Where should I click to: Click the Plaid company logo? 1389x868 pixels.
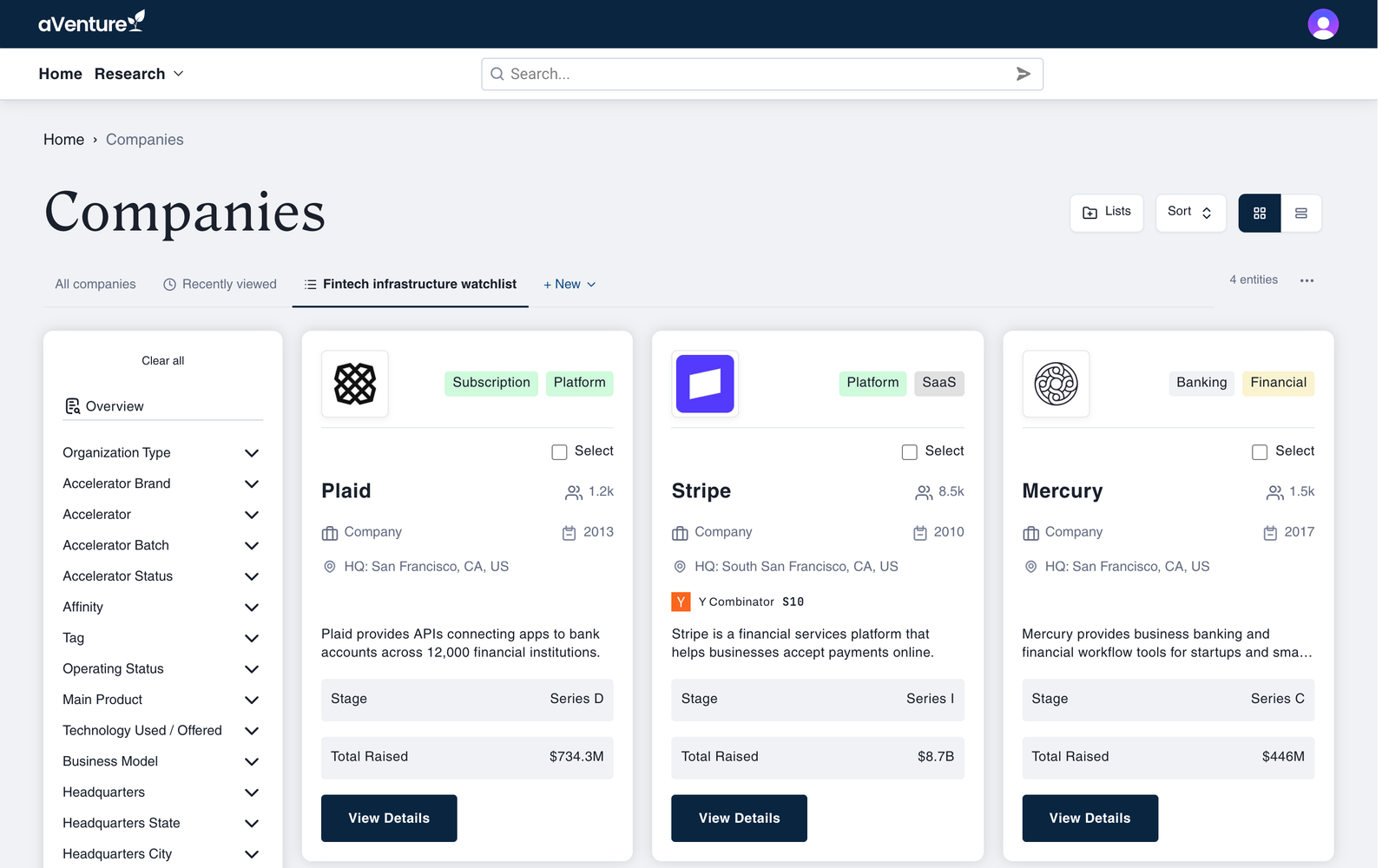(x=355, y=384)
